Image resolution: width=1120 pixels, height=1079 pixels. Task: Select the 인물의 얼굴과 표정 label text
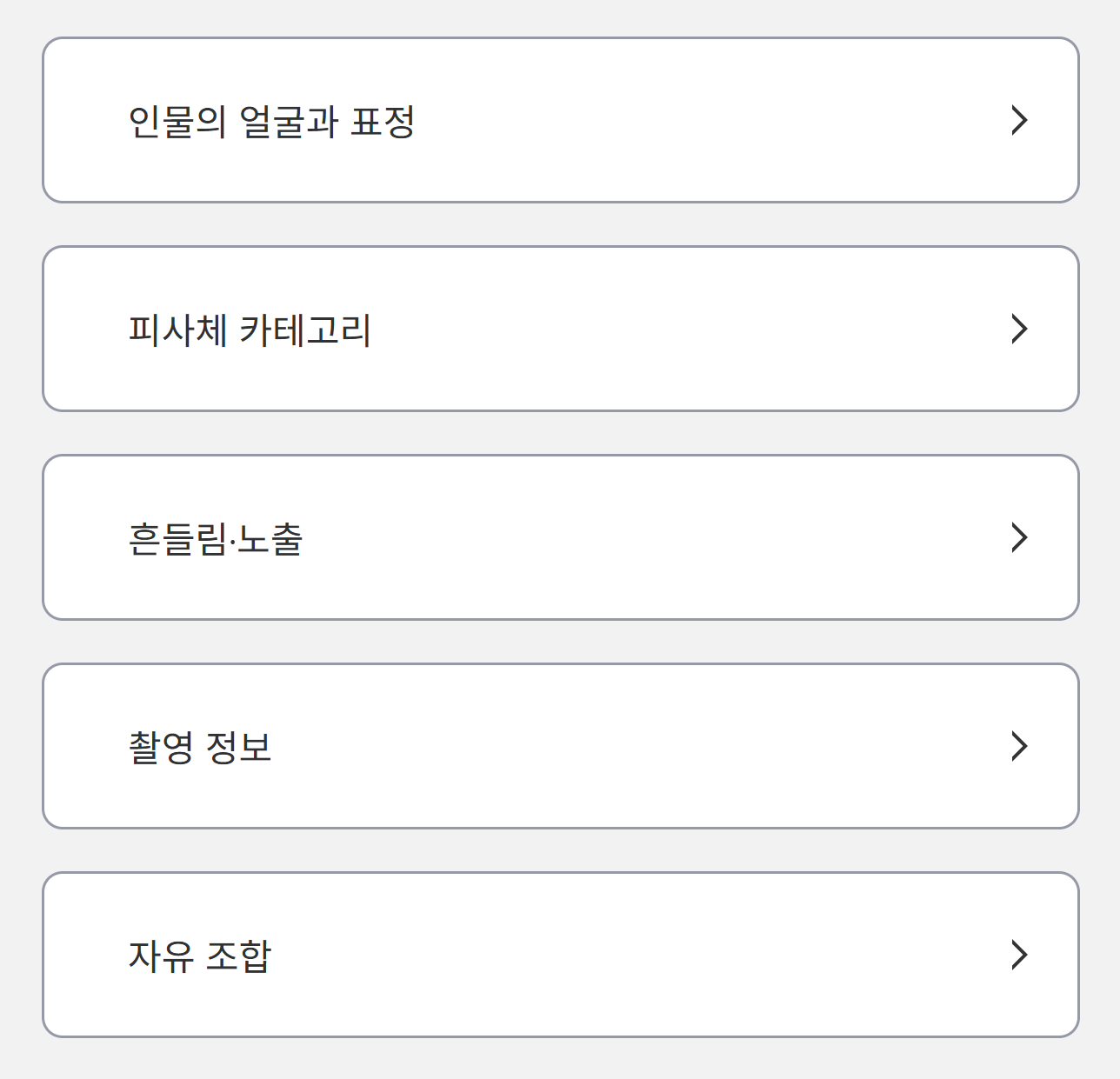pyautogui.click(x=271, y=122)
